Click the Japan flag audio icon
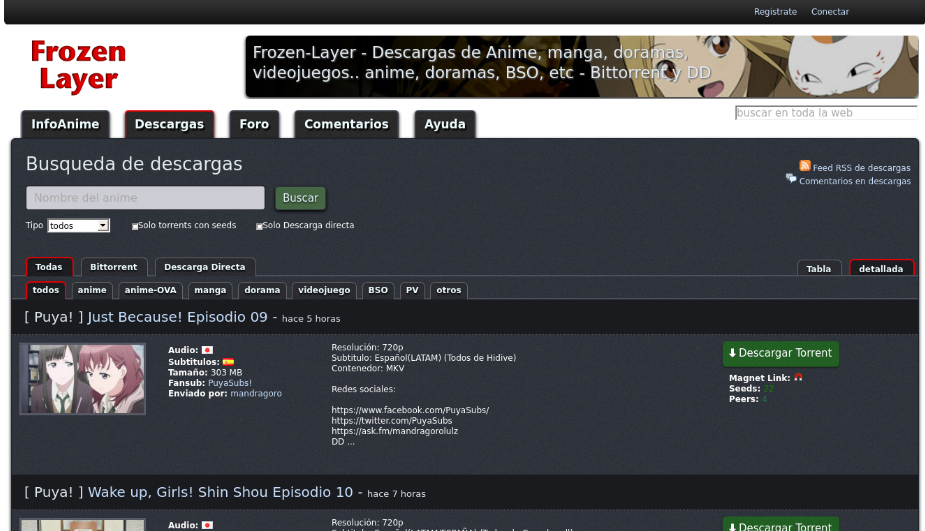 click(x=207, y=350)
